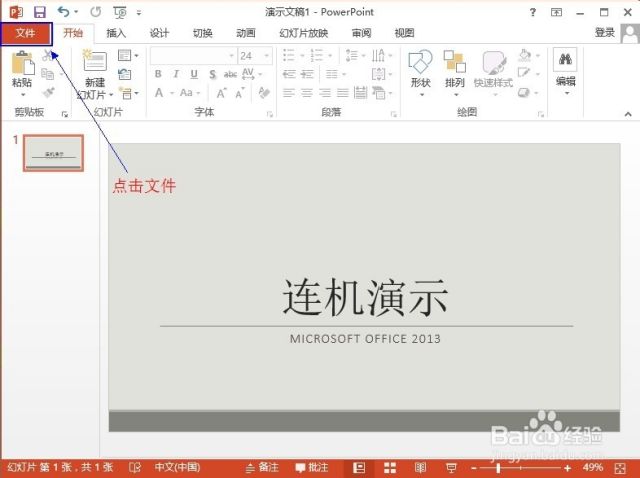Viewport: 640px width, 478px height.
Task: Open Customize Quick Access Toolbar arrow
Action: pos(139,13)
